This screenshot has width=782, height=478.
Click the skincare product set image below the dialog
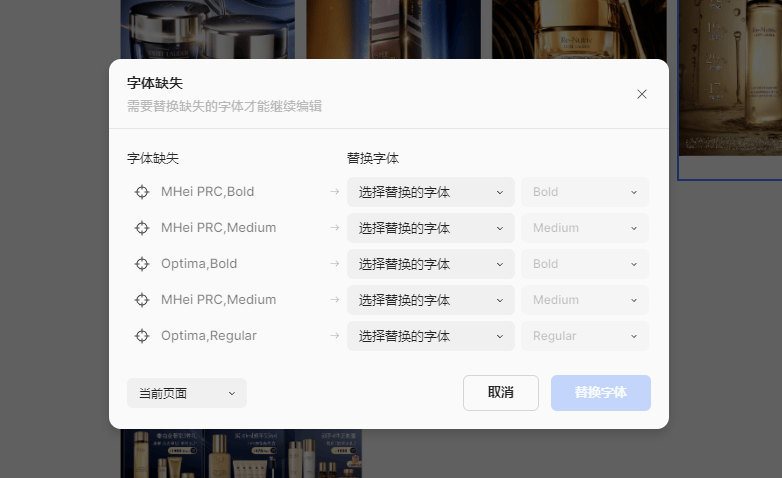click(x=240, y=453)
